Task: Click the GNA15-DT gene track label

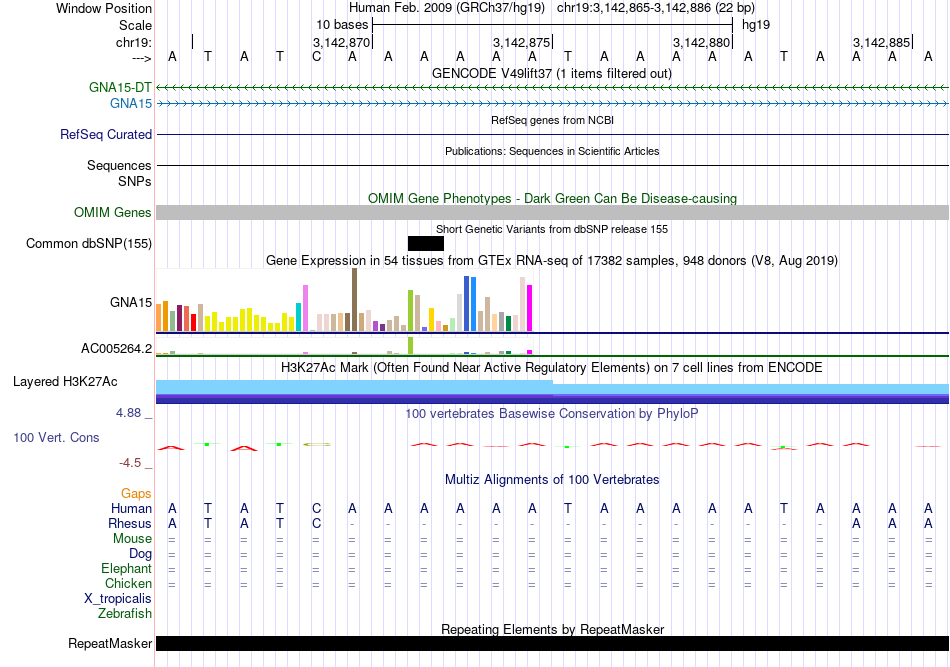Action: coord(120,87)
